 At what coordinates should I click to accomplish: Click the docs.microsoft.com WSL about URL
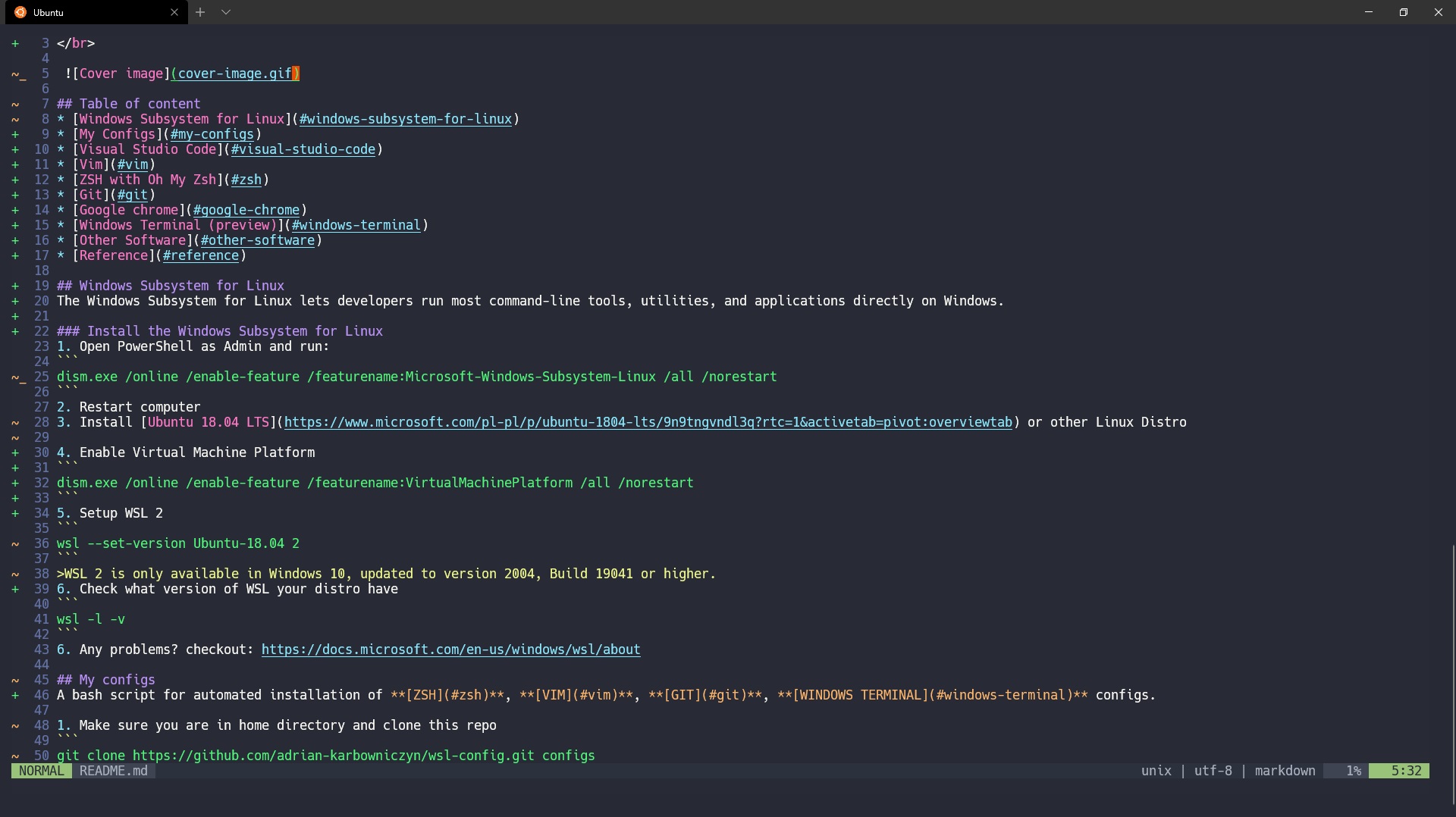(x=451, y=650)
